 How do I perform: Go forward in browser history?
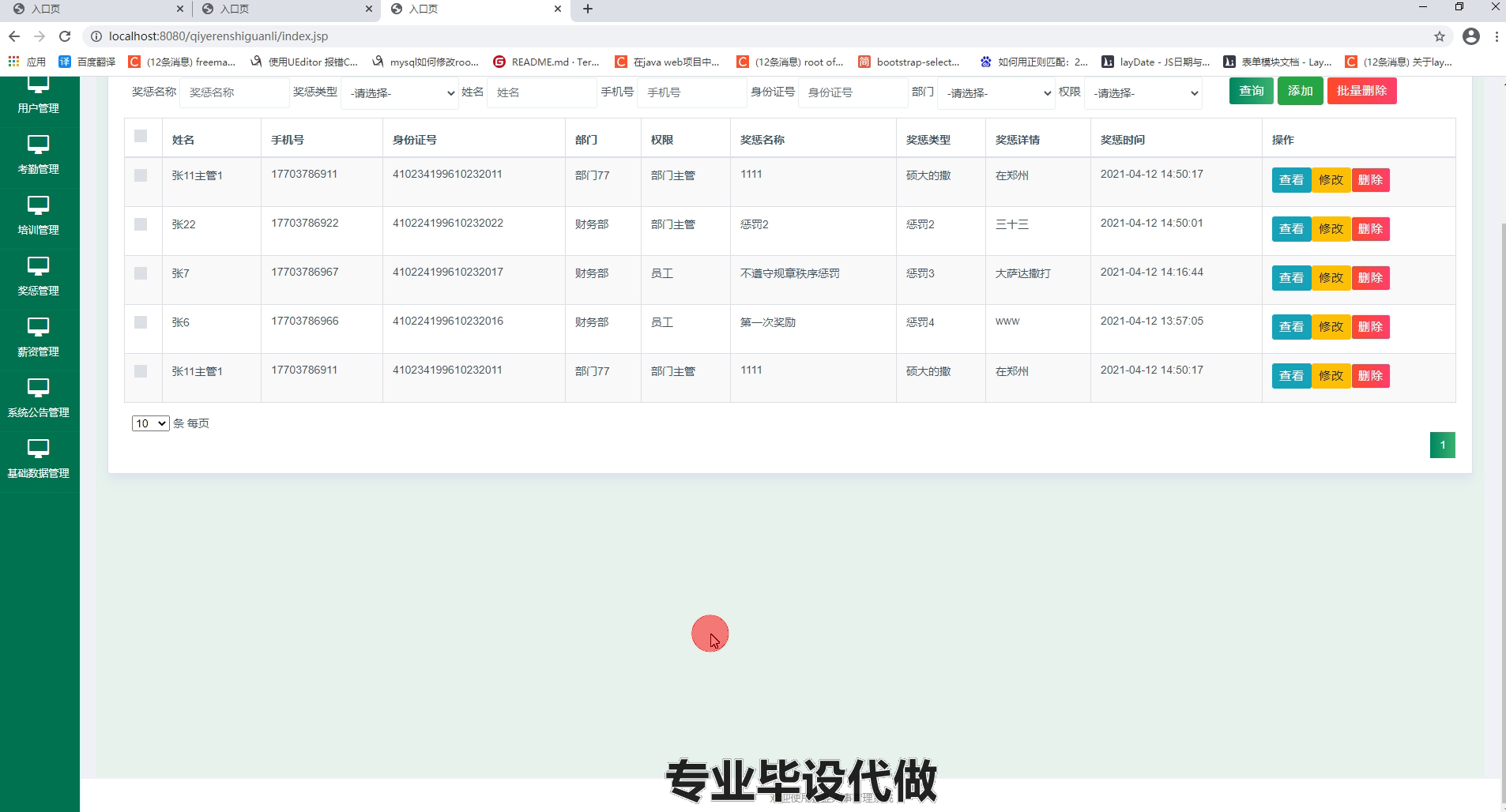pos(40,36)
